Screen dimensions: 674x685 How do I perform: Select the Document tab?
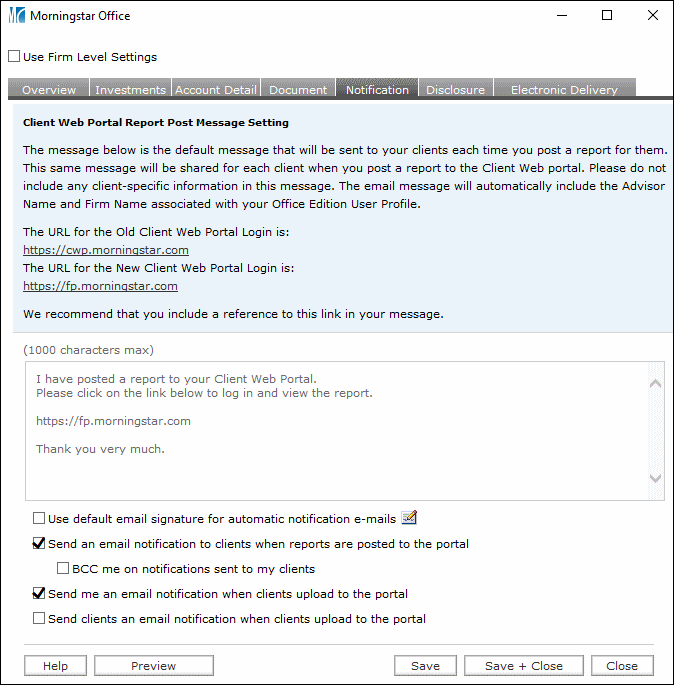(298, 89)
